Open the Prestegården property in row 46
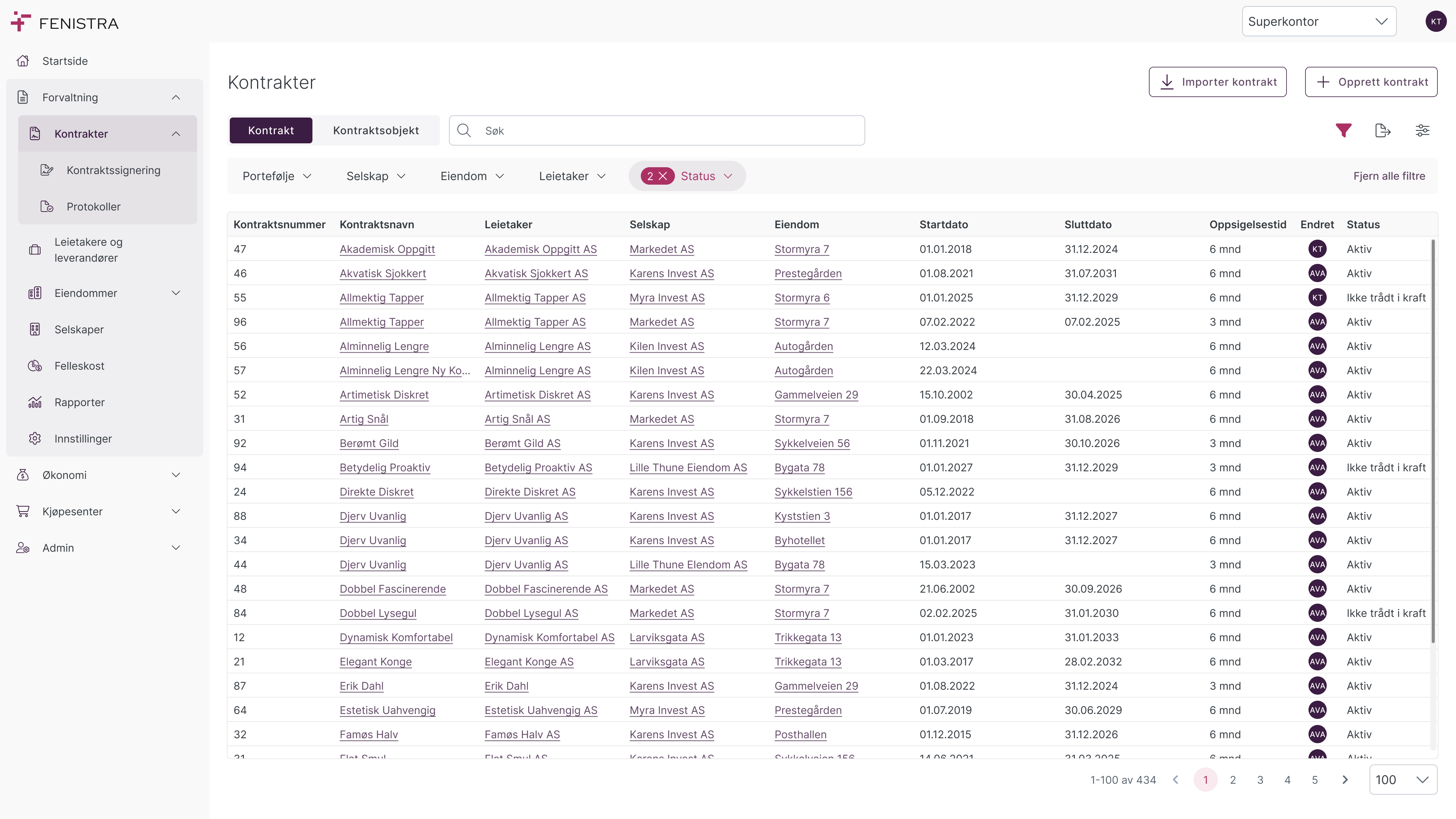 pyautogui.click(x=808, y=273)
